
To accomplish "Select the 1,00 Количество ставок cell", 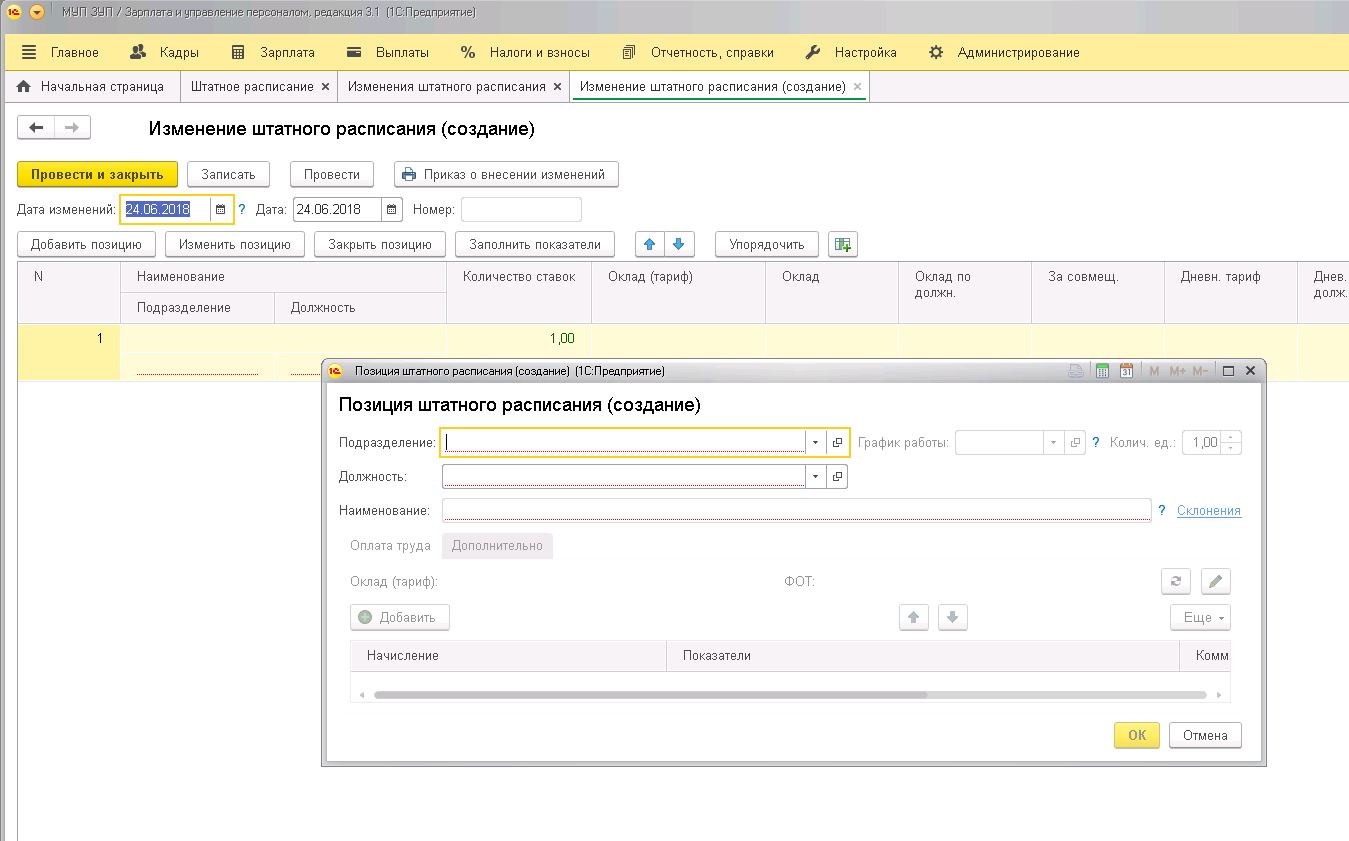I will pyautogui.click(x=519, y=339).
